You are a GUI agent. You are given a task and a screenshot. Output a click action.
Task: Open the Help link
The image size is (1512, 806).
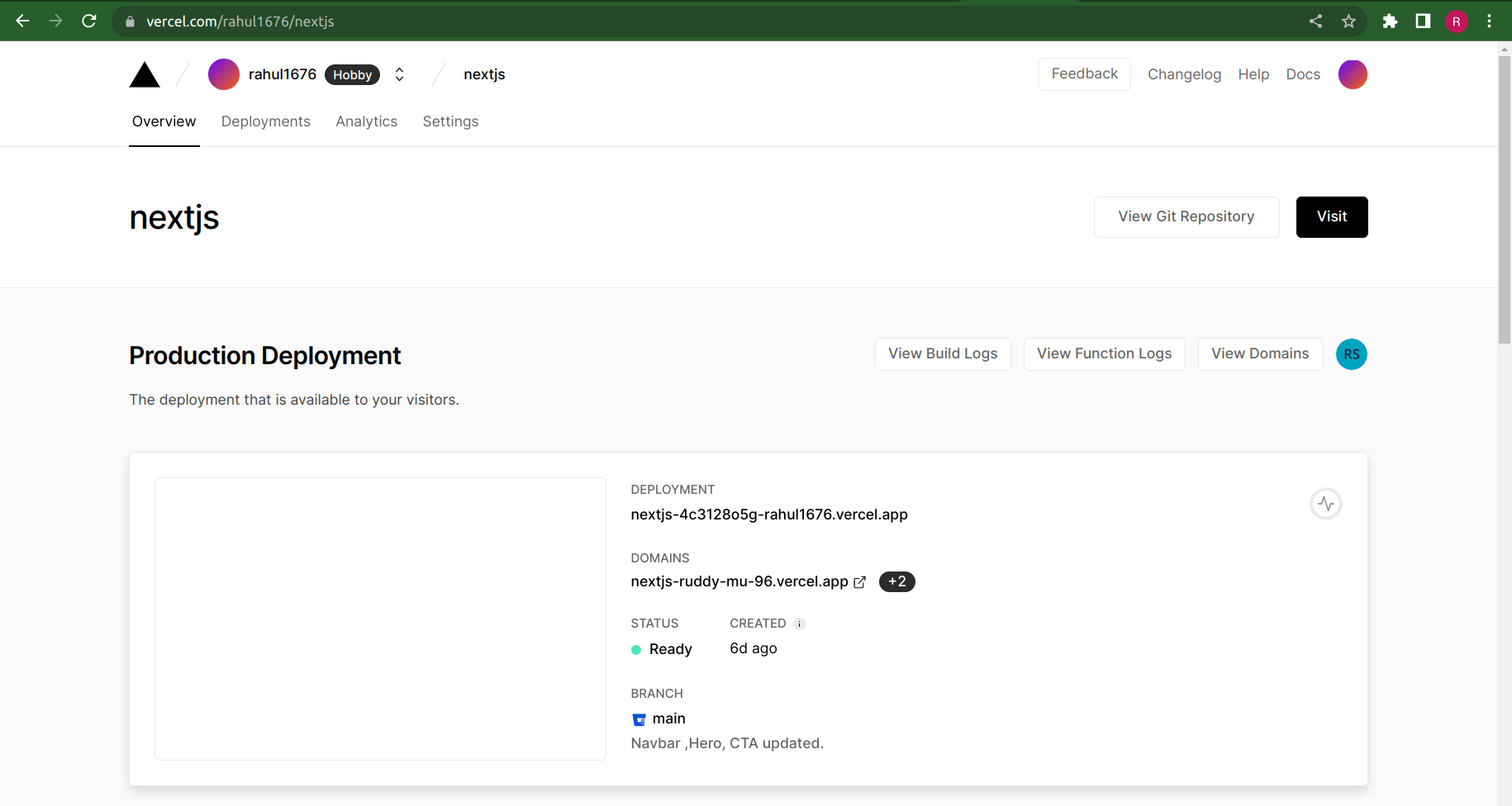click(1253, 74)
